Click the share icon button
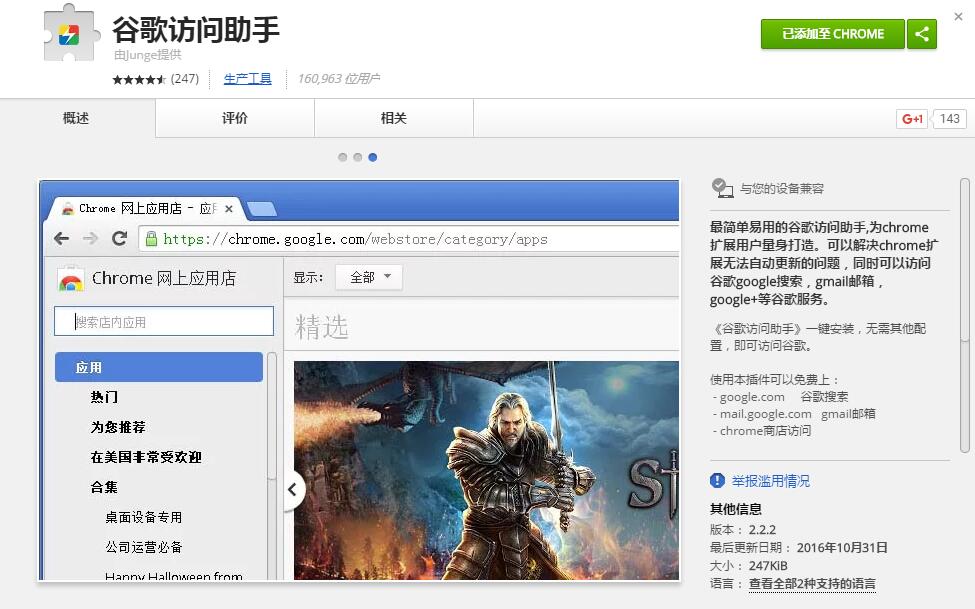Image resolution: width=975 pixels, height=609 pixels. pyautogui.click(x=922, y=34)
